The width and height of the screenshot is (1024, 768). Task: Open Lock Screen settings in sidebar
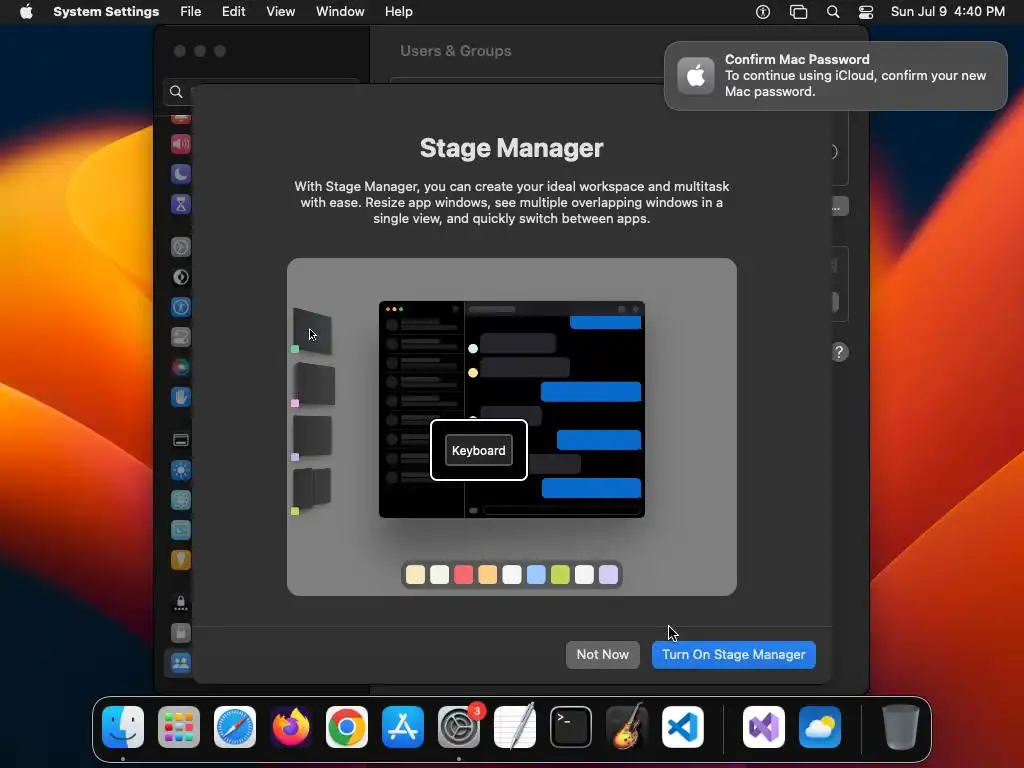pos(181,603)
